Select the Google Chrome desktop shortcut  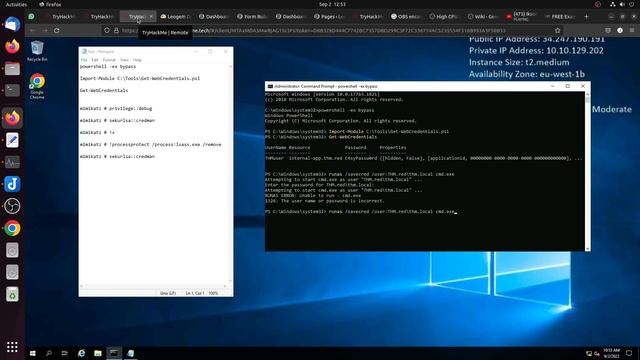click(37, 86)
